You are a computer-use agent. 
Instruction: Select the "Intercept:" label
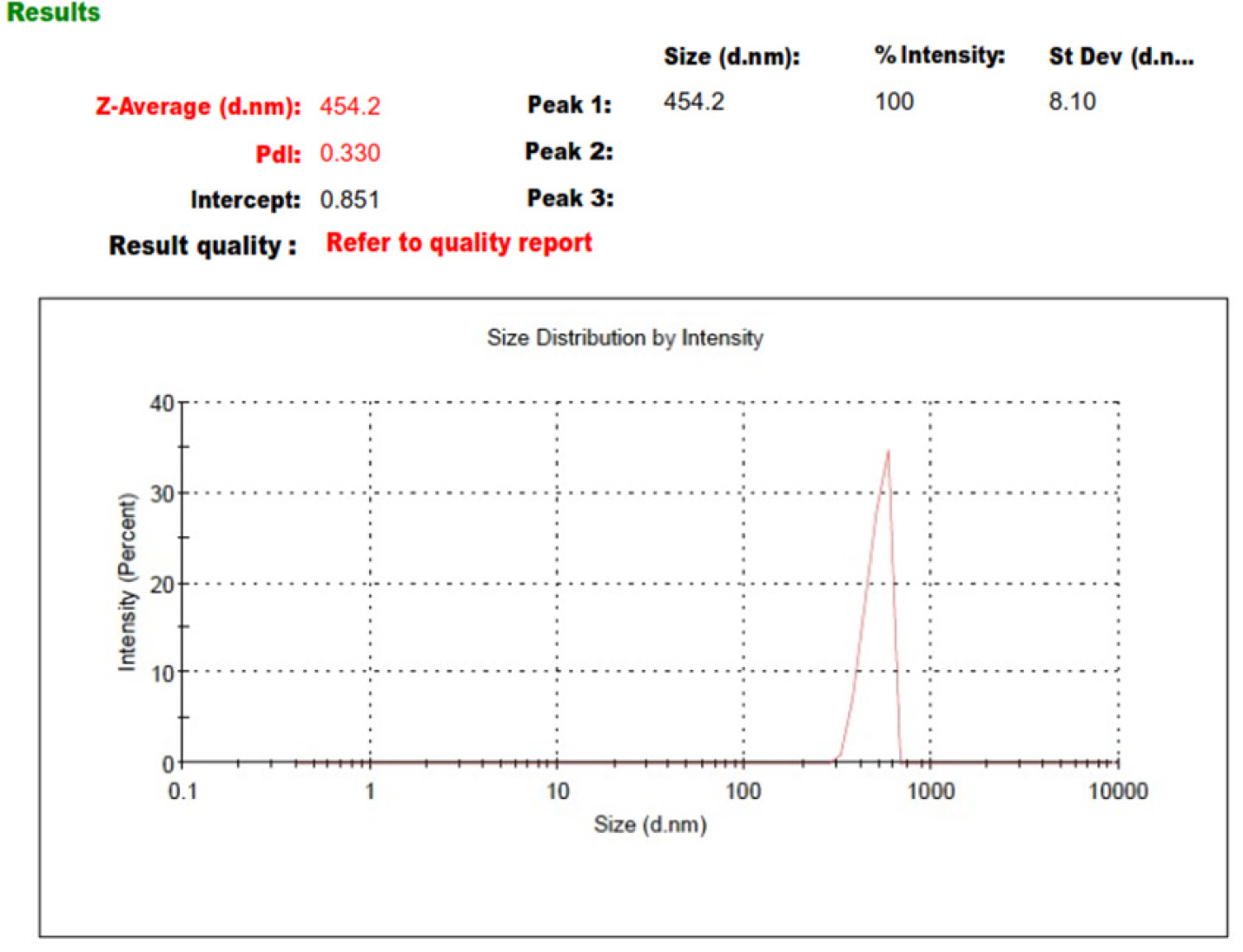pyautogui.click(x=246, y=201)
